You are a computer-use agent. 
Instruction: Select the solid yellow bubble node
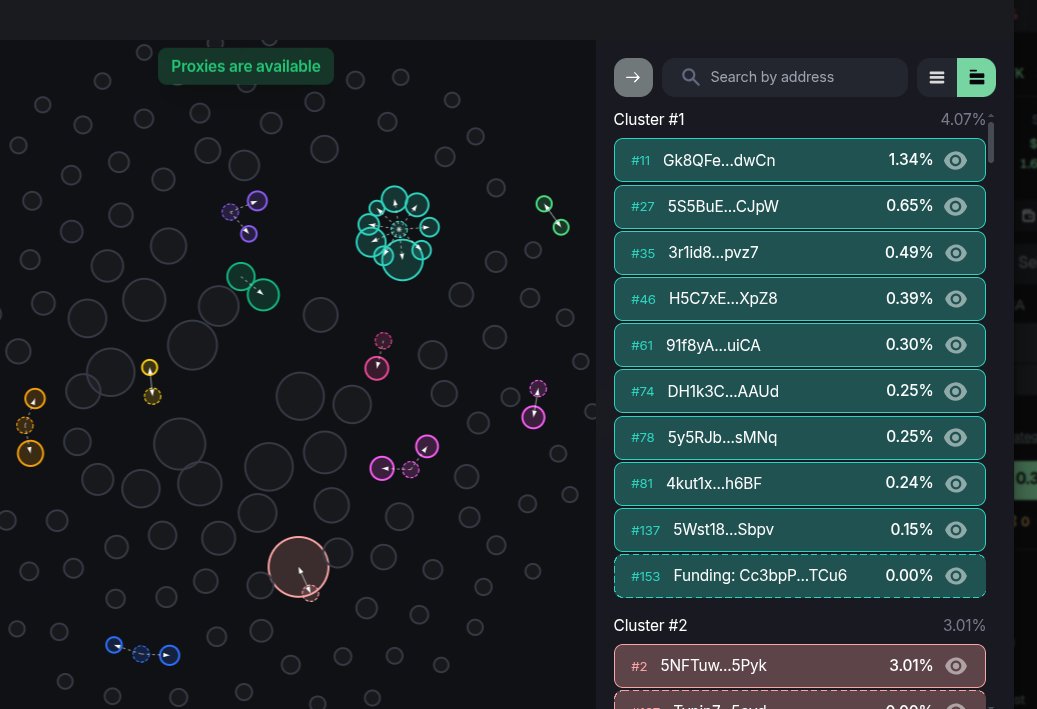point(149,368)
